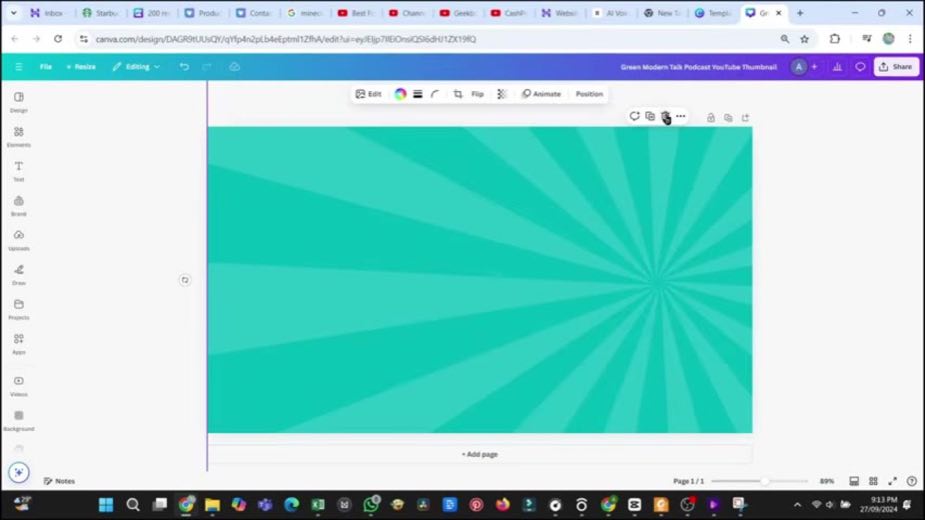Open the Background panel

(19, 421)
